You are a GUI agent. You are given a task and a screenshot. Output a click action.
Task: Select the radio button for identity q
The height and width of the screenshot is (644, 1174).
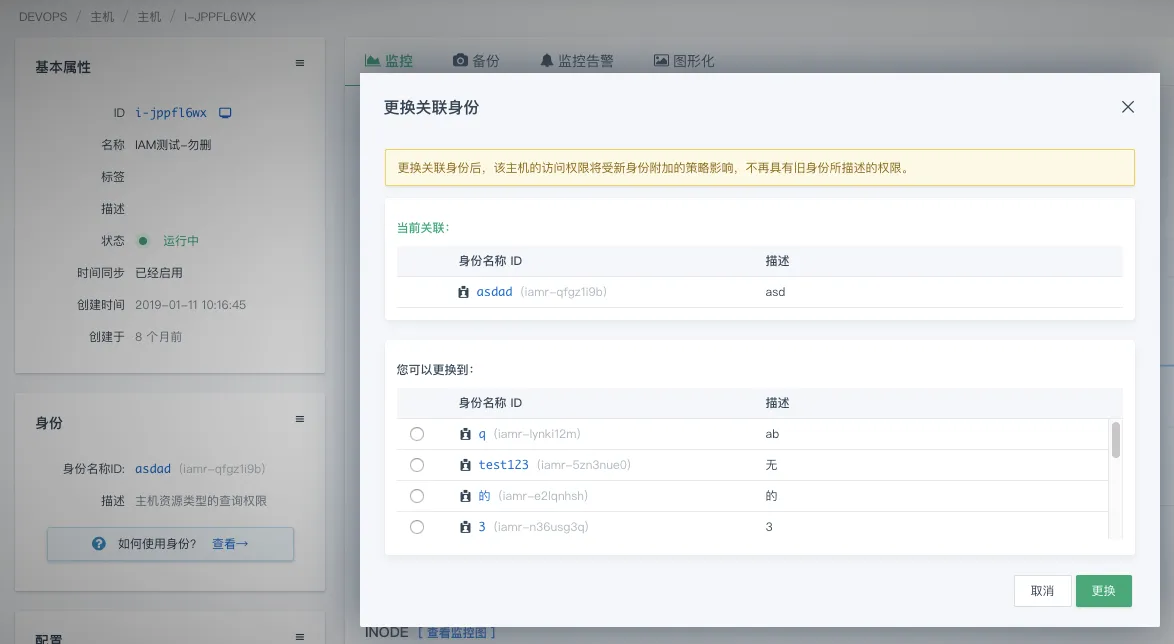click(417, 433)
